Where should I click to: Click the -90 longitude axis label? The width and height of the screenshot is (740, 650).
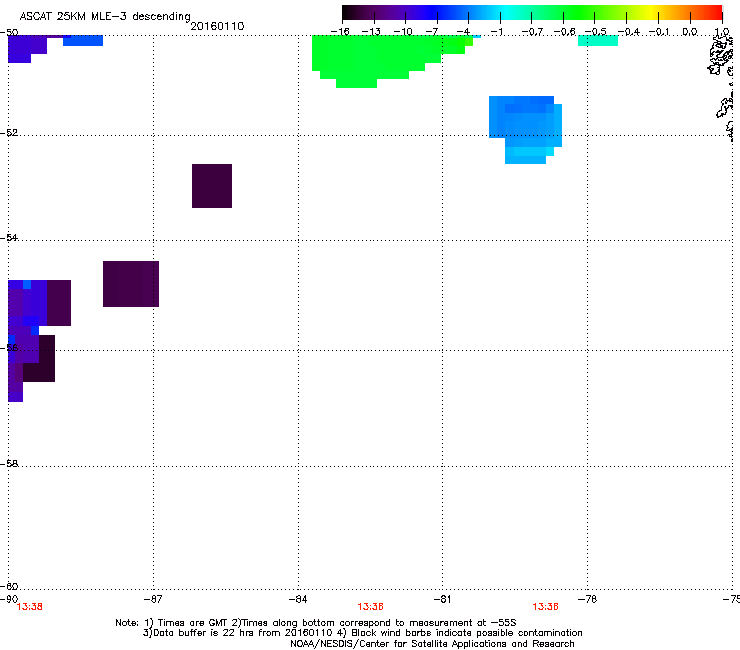coord(9,599)
